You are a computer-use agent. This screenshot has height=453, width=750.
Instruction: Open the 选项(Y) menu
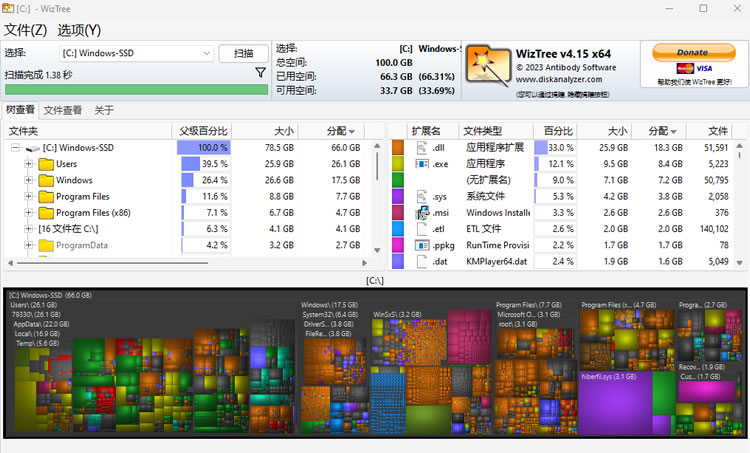[x=79, y=30]
